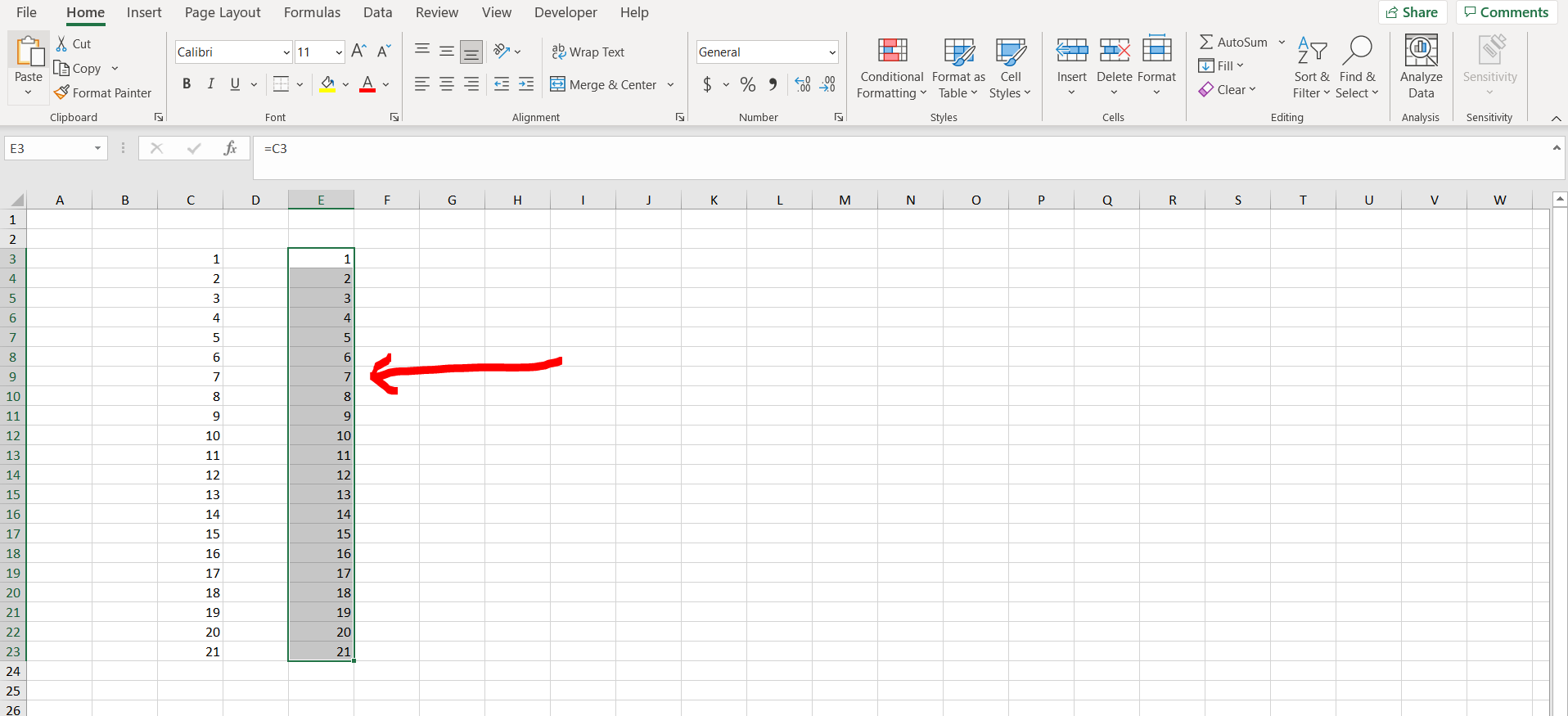
Task: Open the General number format dropdown
Action: coord(831,52)
